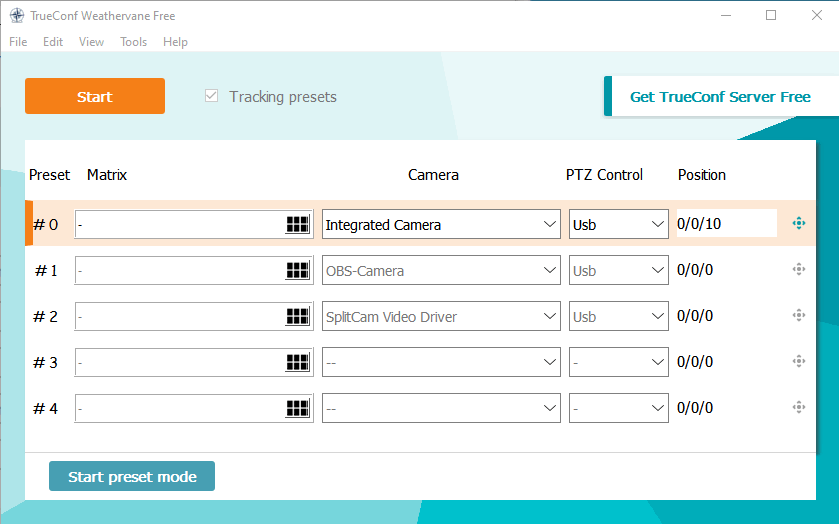
Task: Click position move icon for preset #1
Action: click(799, 269)
